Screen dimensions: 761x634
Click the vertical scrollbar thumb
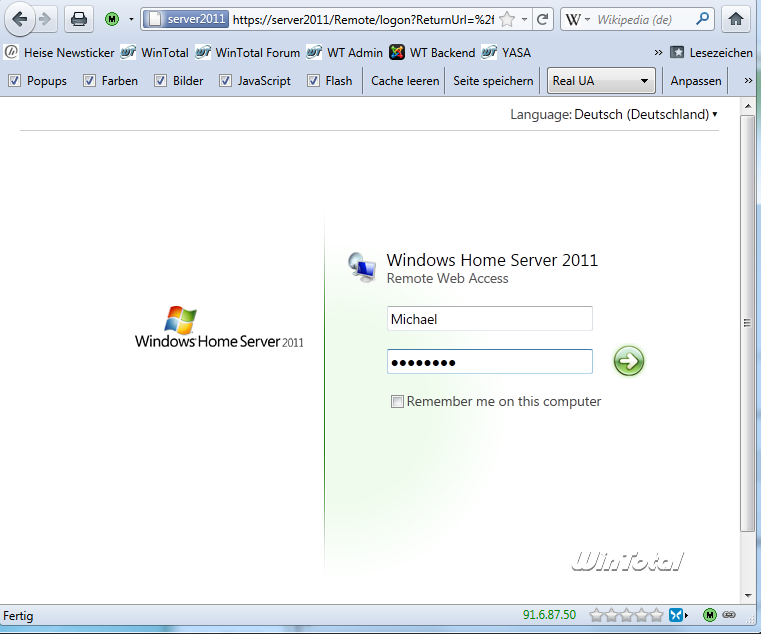[747, 323]
